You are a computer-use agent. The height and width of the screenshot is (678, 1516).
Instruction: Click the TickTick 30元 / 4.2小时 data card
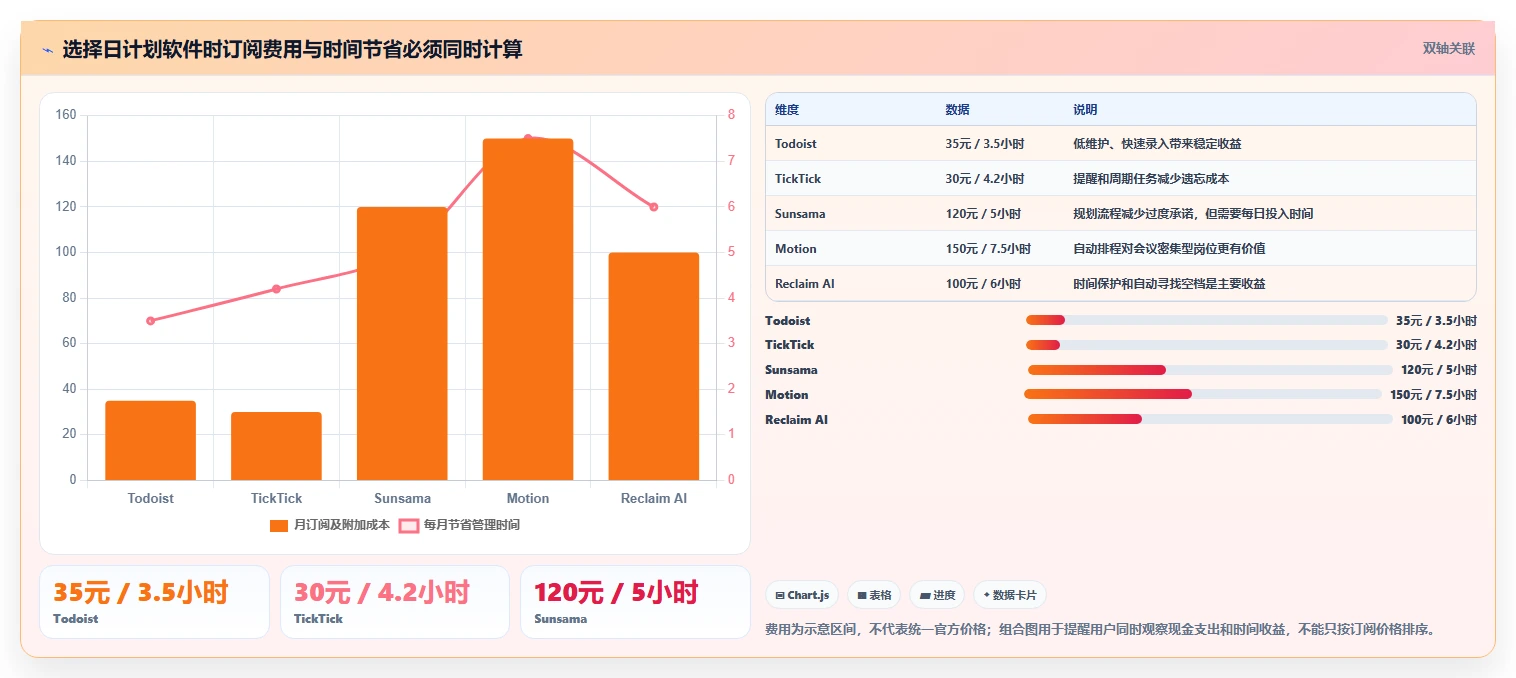[395, 602]
